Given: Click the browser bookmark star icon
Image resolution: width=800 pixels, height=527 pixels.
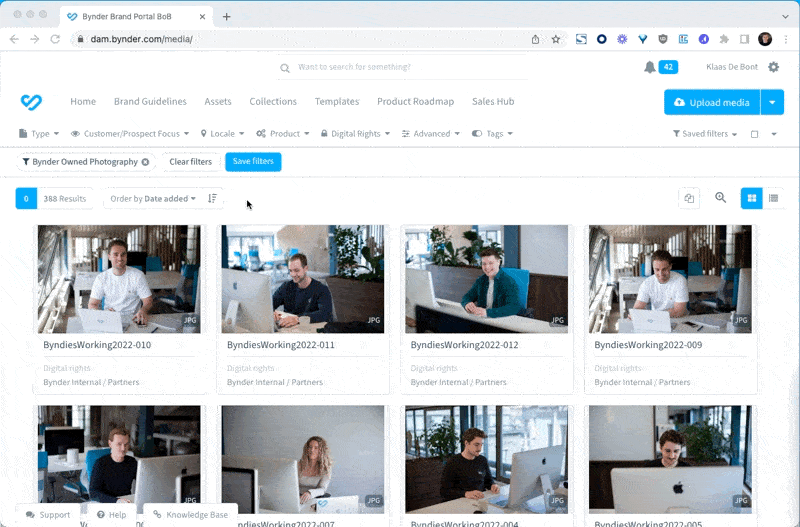Looking at the screenshot, I should point(556,39).
